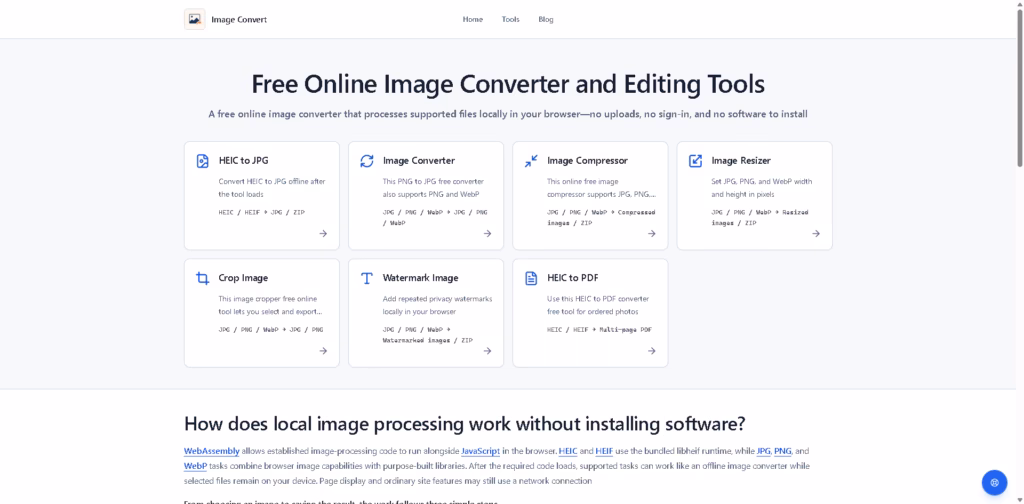Click 'This image cropper free online' description

271,306
